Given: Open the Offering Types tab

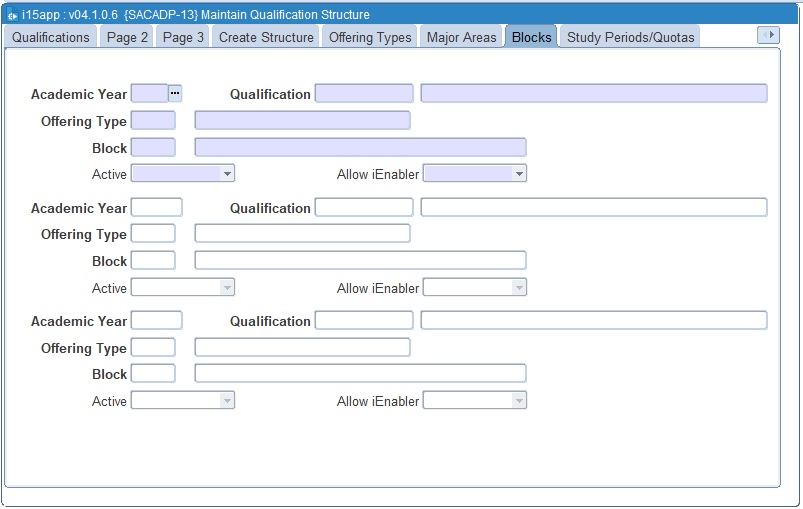Looking at the screenshot, I should [x=370, y=37].
